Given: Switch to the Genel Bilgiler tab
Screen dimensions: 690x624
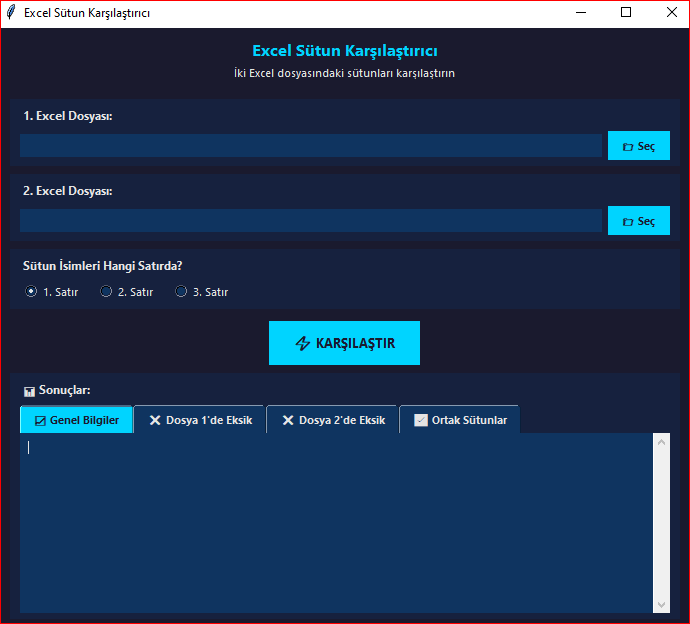Looking at the screenshot, I should pyautogui.click(x=77, y=420).
